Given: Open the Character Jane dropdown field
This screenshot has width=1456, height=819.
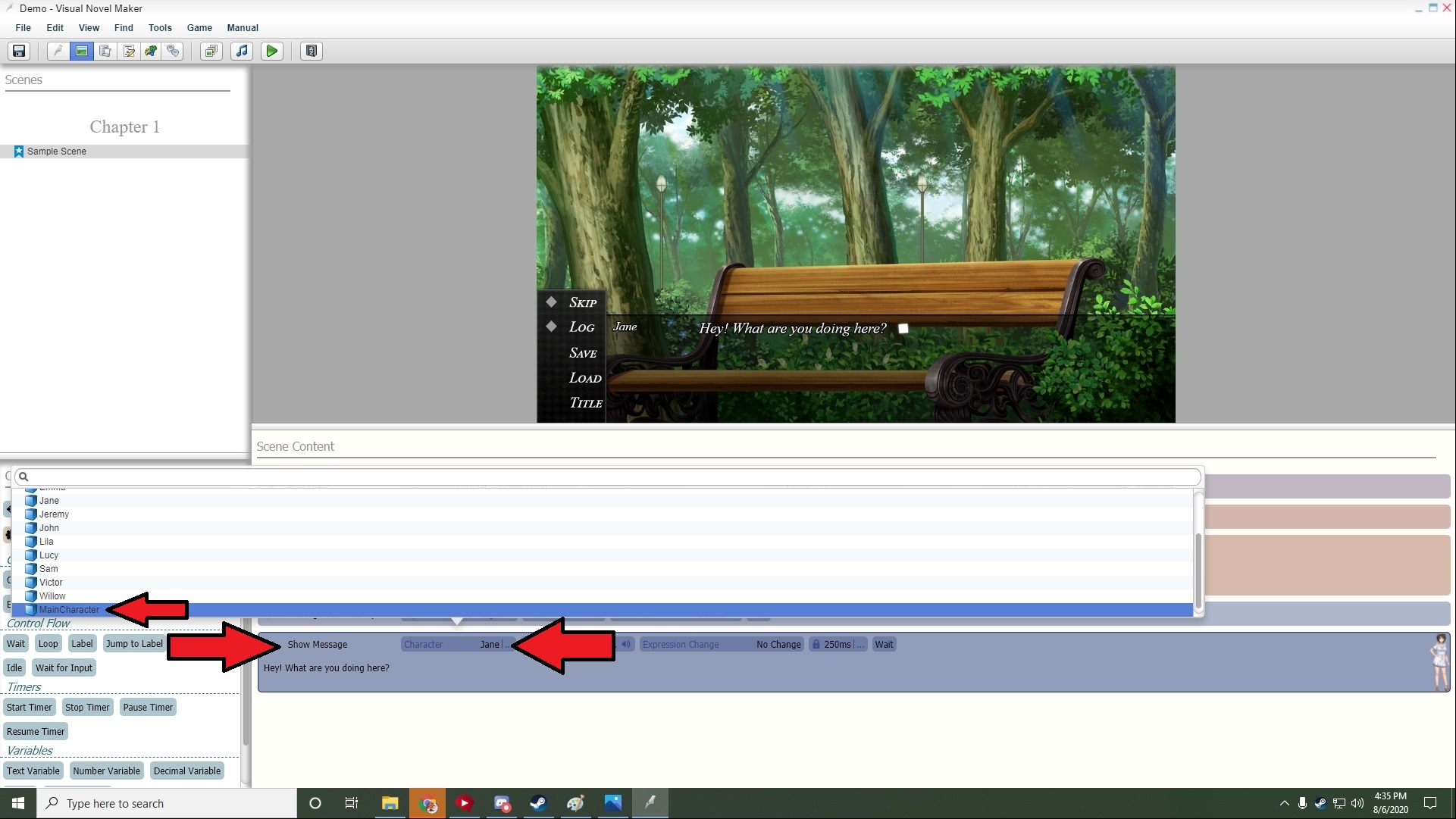Looking at the screenshot, I should click(455, 645).
